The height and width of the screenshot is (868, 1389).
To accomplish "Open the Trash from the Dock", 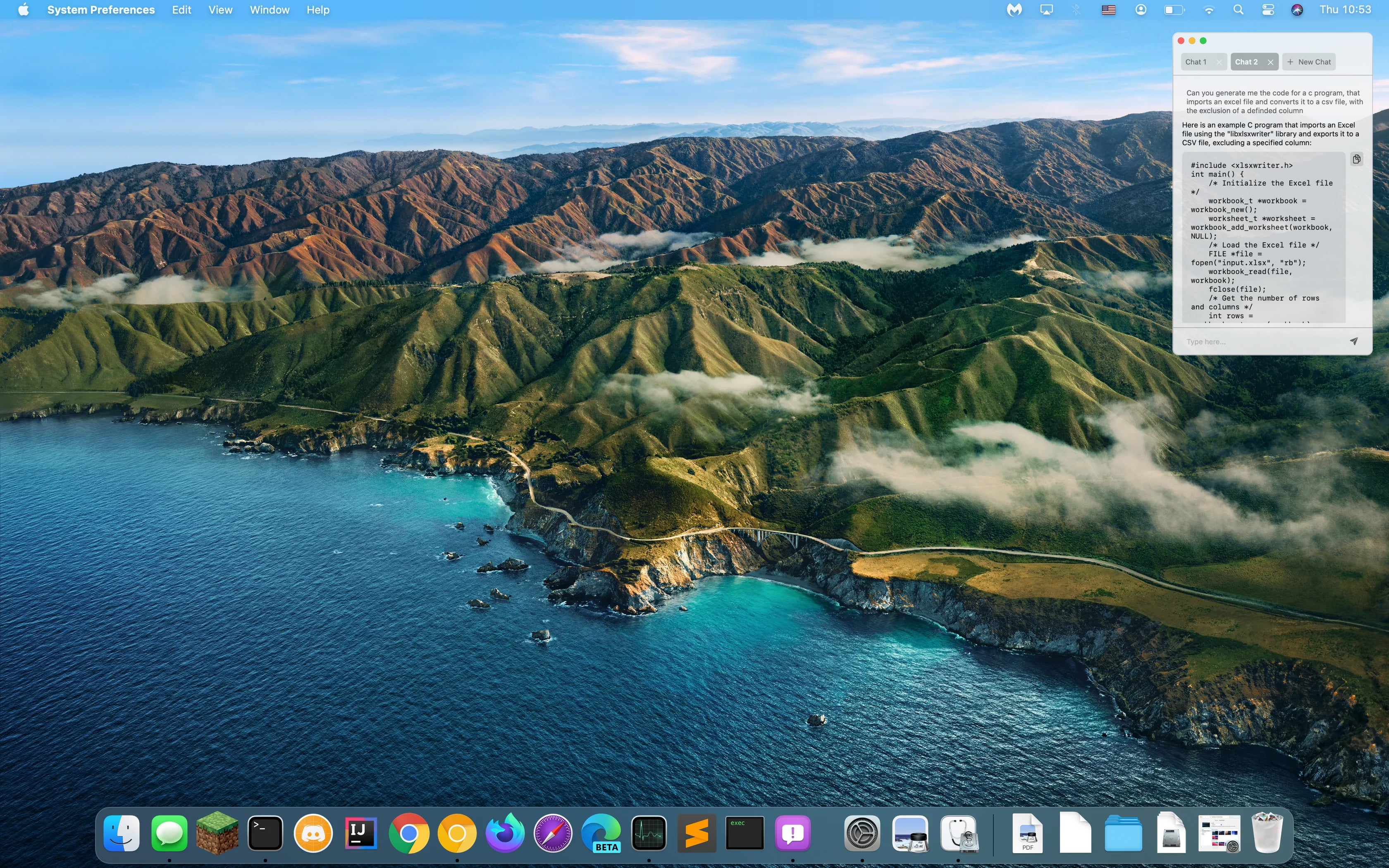I will pyautogui.click(x=1267, y=832).
